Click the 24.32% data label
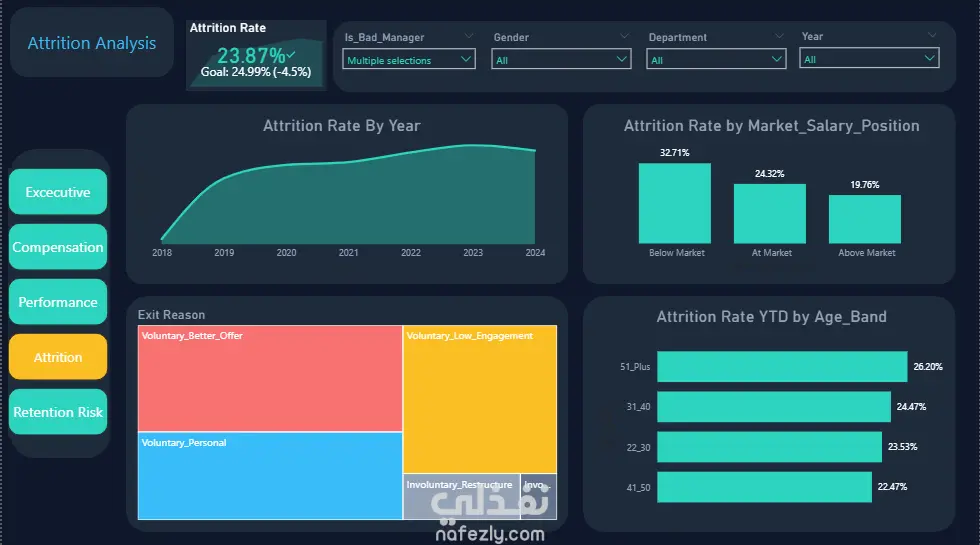The image size is (980, 545). coord(770,174)
